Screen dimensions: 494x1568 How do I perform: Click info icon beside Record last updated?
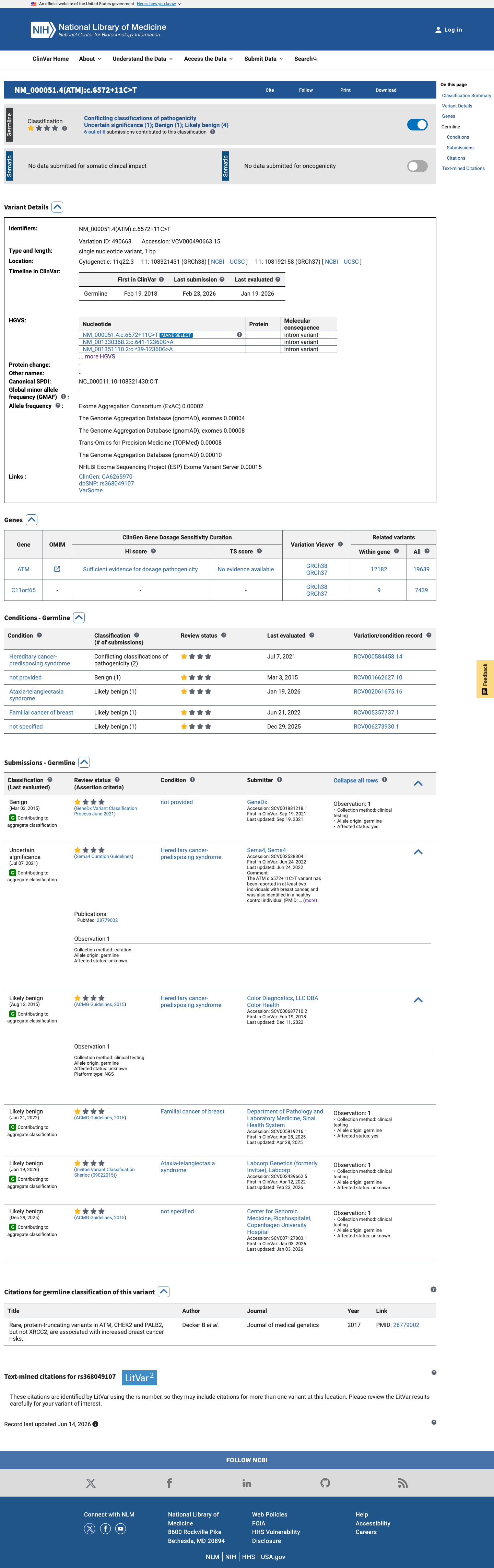point(95,1424)
